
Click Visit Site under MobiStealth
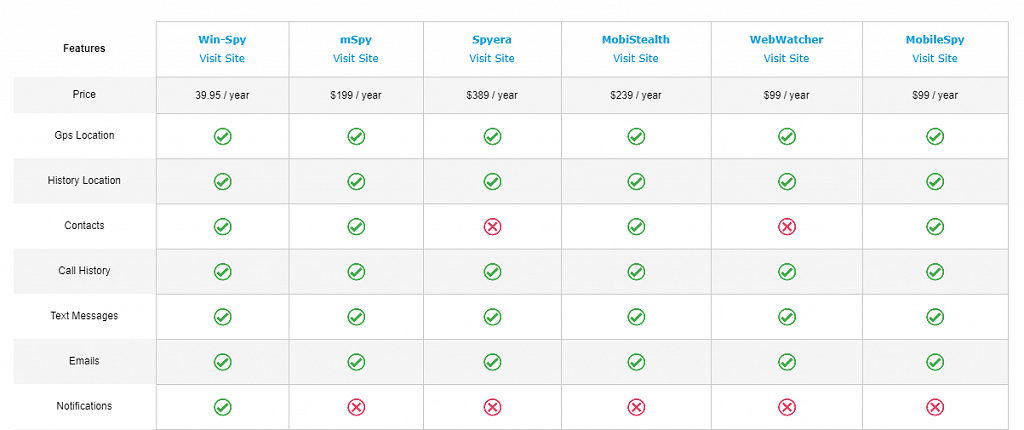pos(636,58)
